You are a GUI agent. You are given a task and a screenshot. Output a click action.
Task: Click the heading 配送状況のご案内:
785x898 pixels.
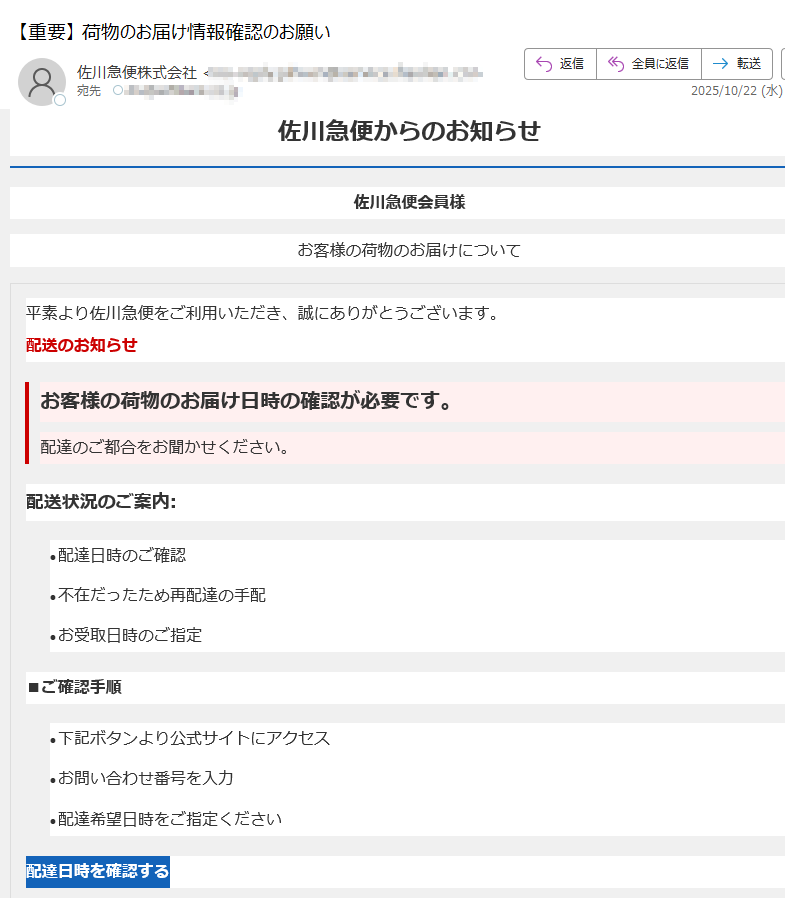[x=101, y=502]
